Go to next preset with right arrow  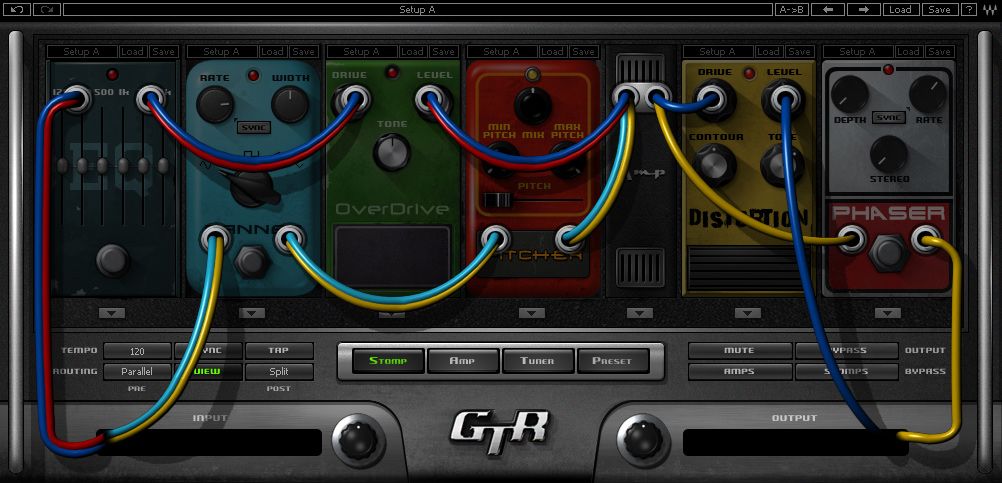pos(863,10)
